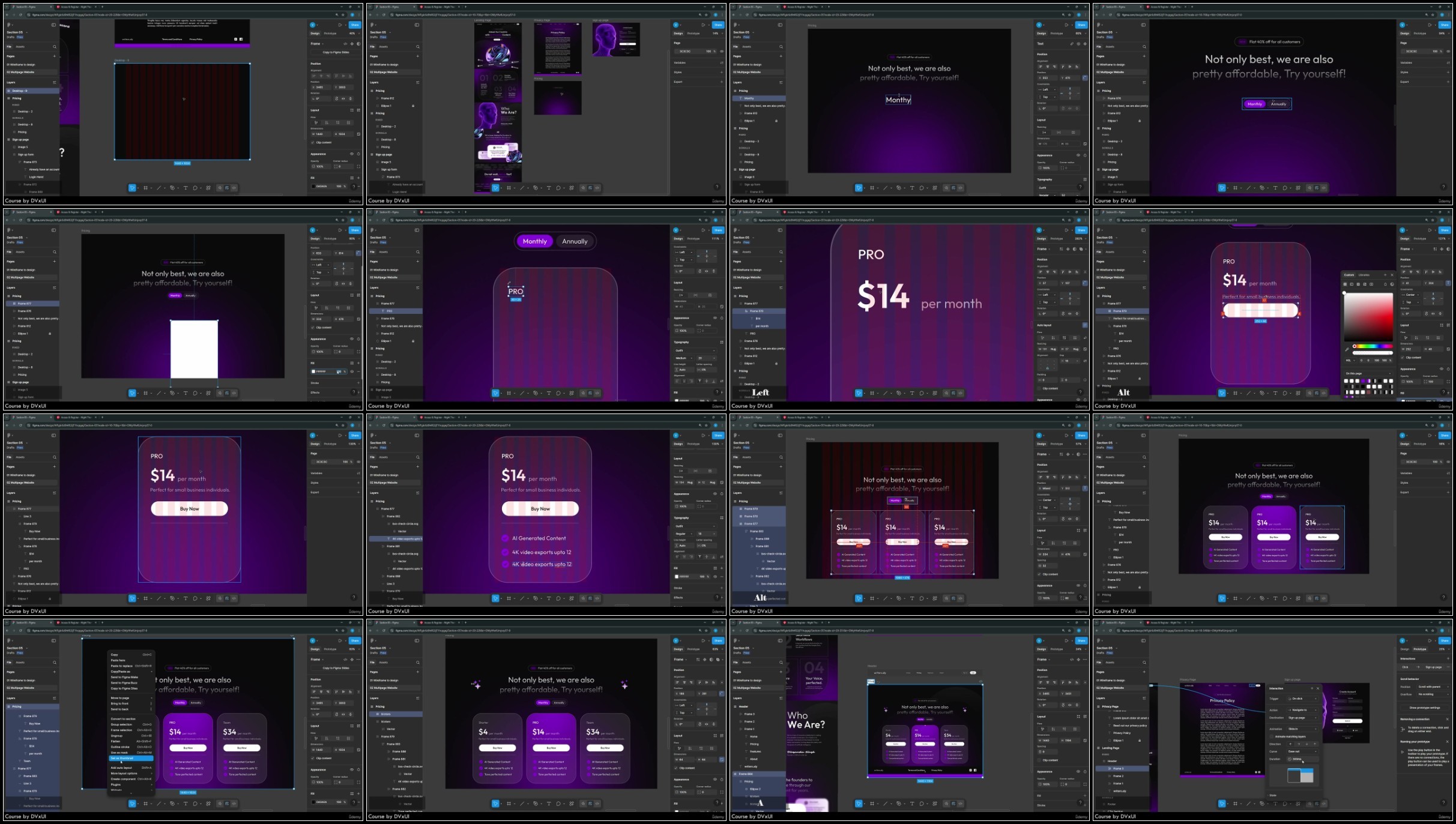Close the Custom color picker popup
This screenshot has height=824, width=1456.
pos(1392,275)
